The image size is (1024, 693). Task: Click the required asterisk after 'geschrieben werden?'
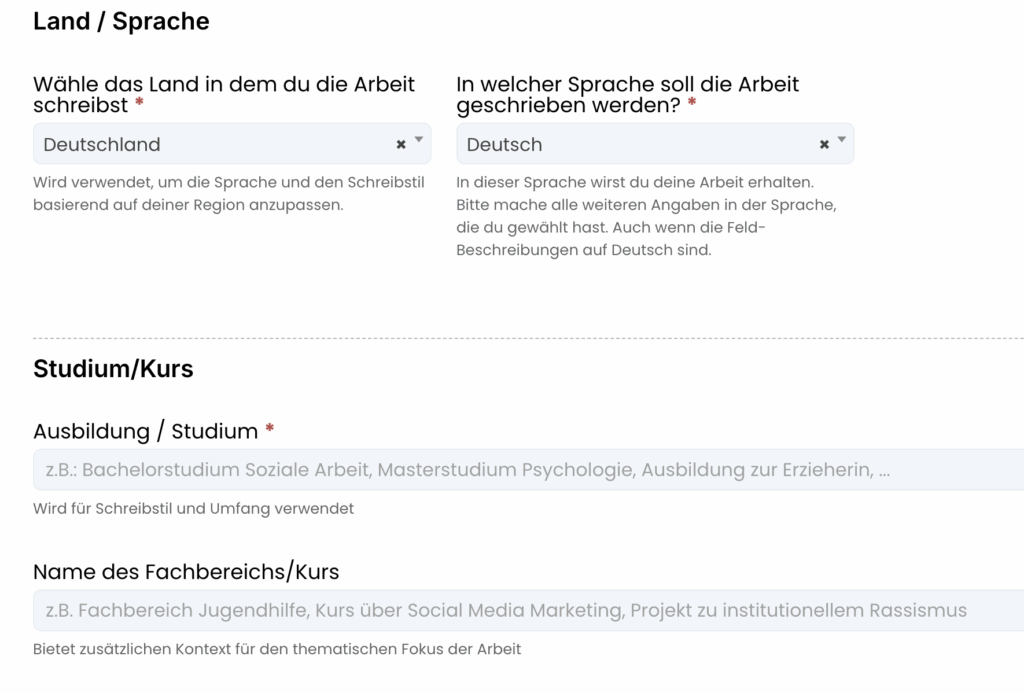tap(692, 105)
